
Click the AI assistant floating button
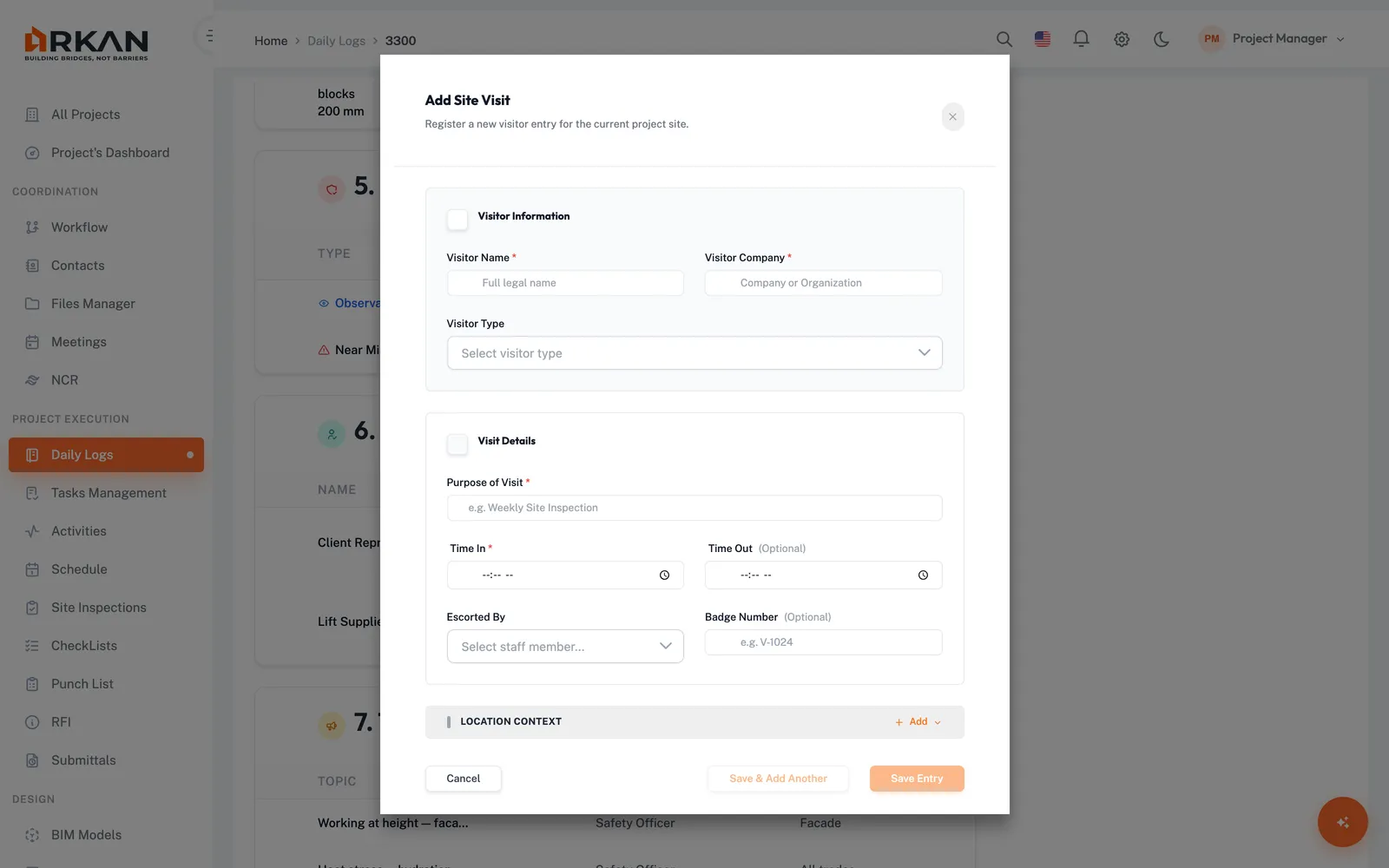tap(1342, 822)
